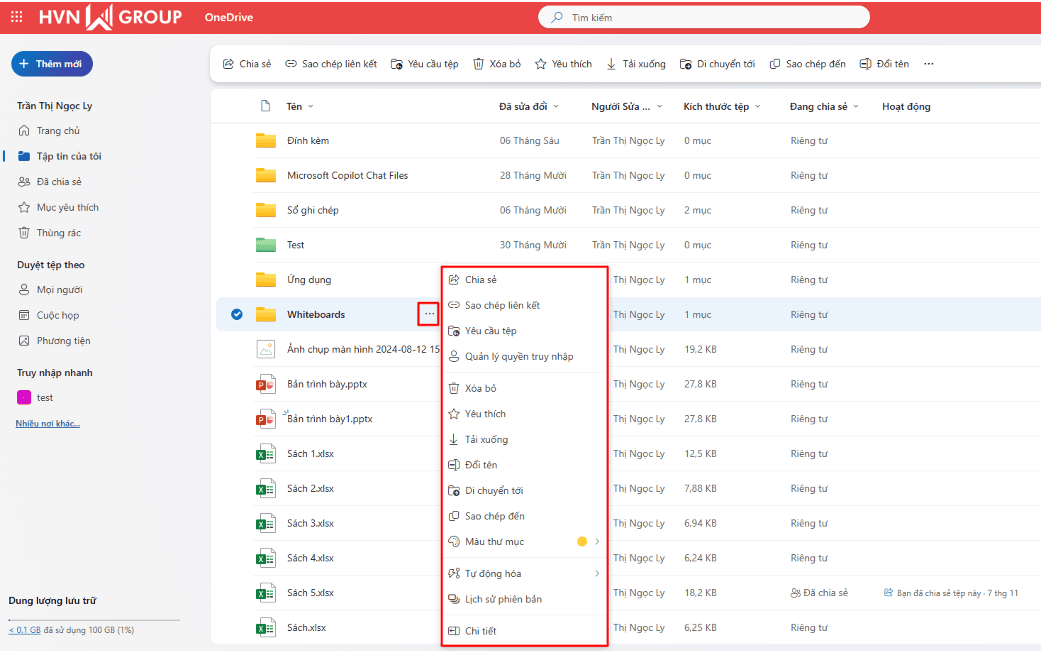Open the quick access test library

[x=35, y=397]
